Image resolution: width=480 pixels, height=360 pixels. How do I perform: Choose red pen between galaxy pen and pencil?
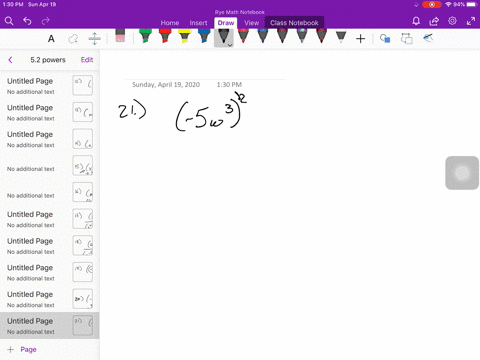[321, 36]
